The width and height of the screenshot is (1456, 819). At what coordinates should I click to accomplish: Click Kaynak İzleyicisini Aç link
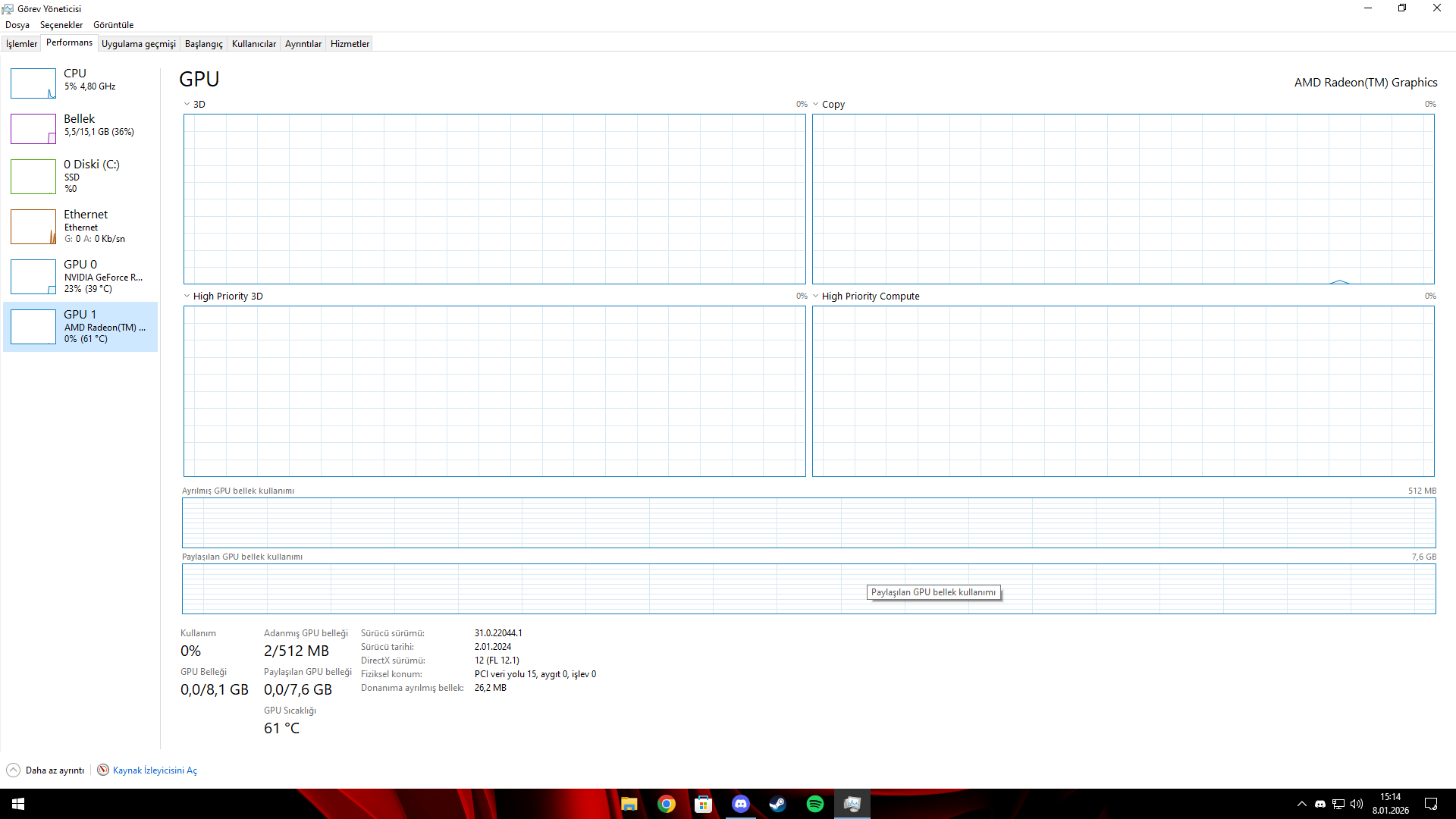tap(155, 770)
